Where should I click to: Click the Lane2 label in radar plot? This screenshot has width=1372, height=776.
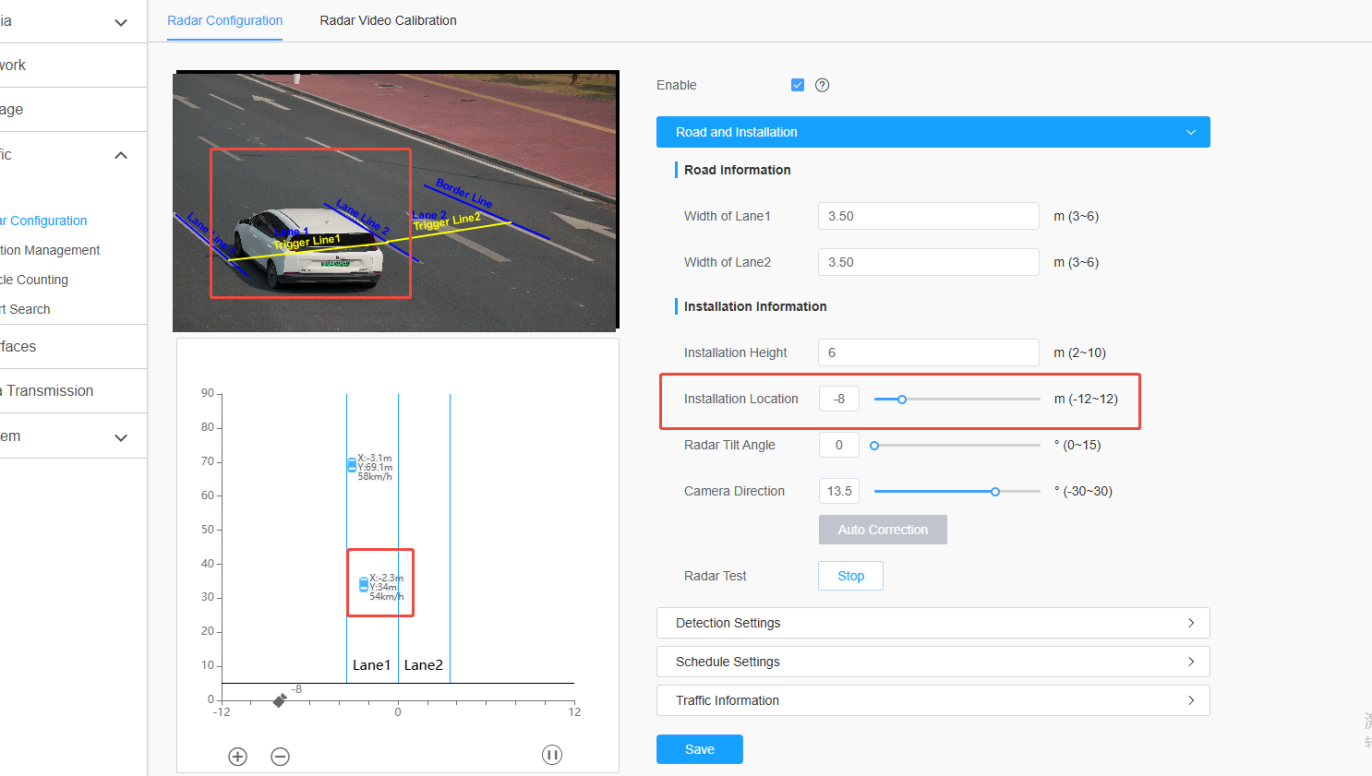[x=423, y=665]
